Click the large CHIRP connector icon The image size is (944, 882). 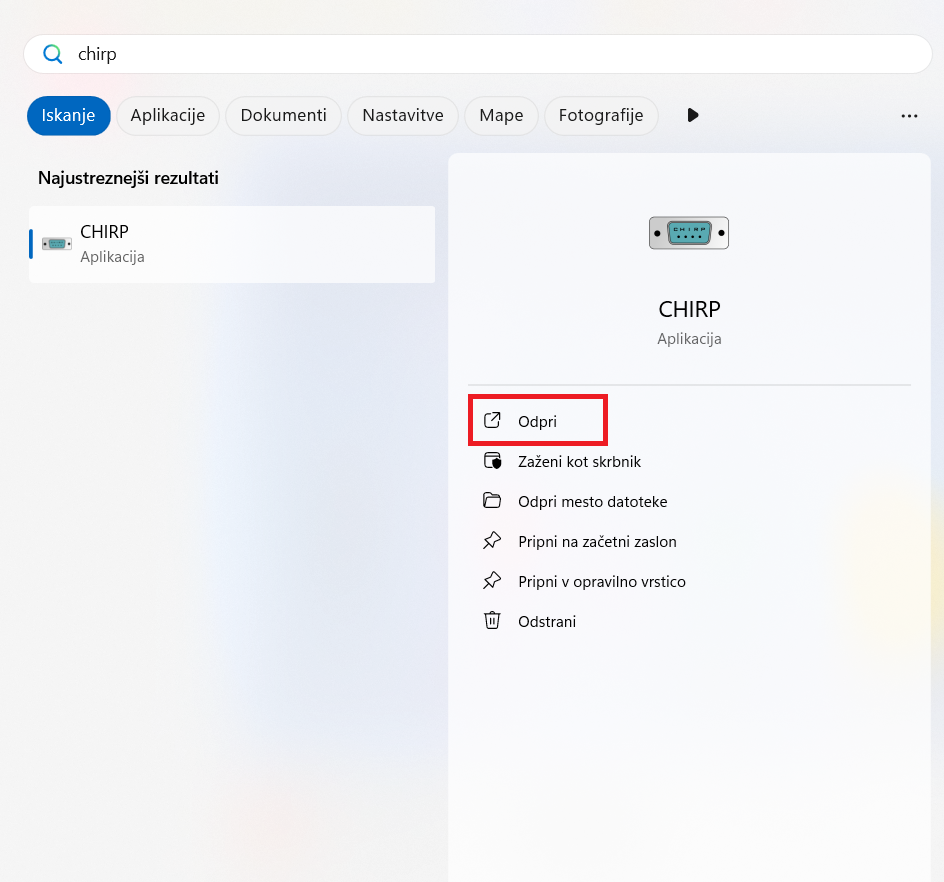point(689,233)
